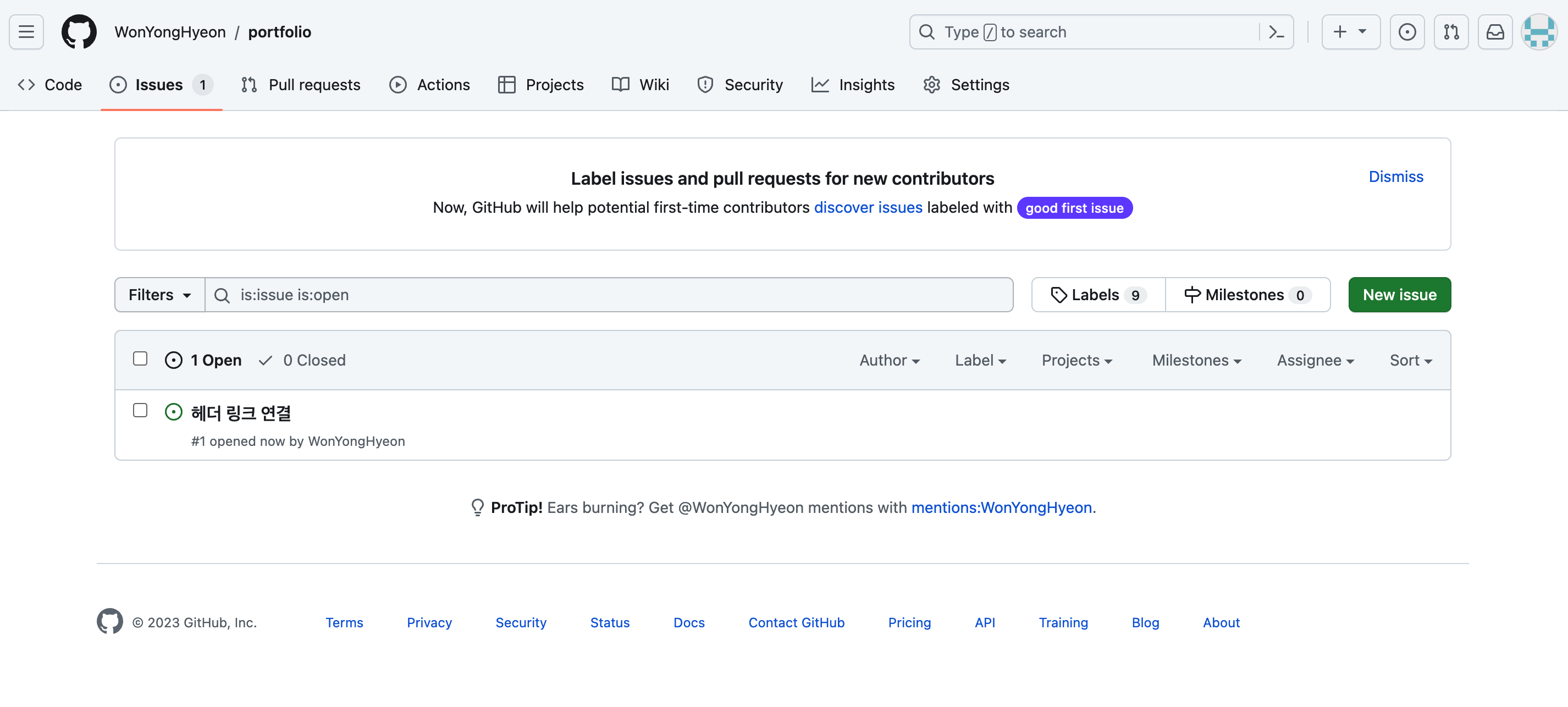
Task: Open the issue 헤더 링크 연결
Action: point(241,413)
